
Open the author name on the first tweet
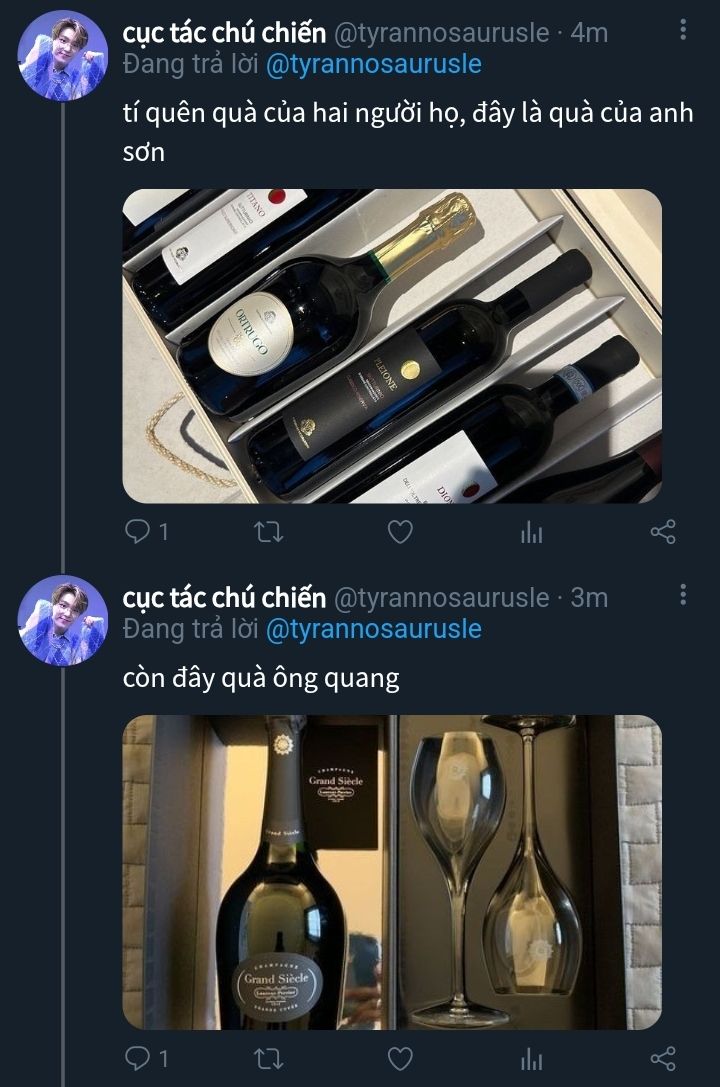pos(224,33)
